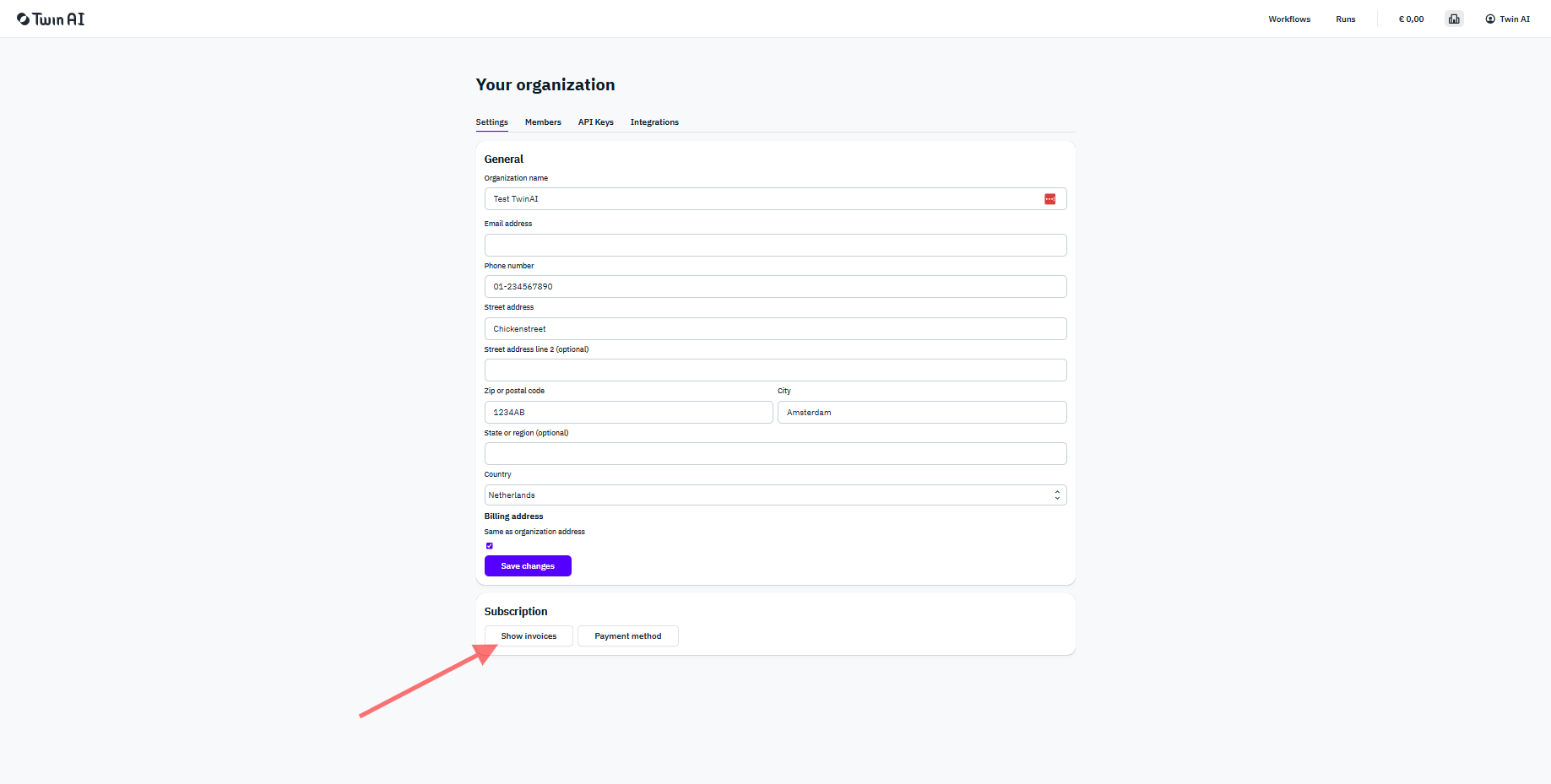The width and height of the screenshot is (1551, 784).
Task: Show invoices in Subscription section
Action: 529,636
